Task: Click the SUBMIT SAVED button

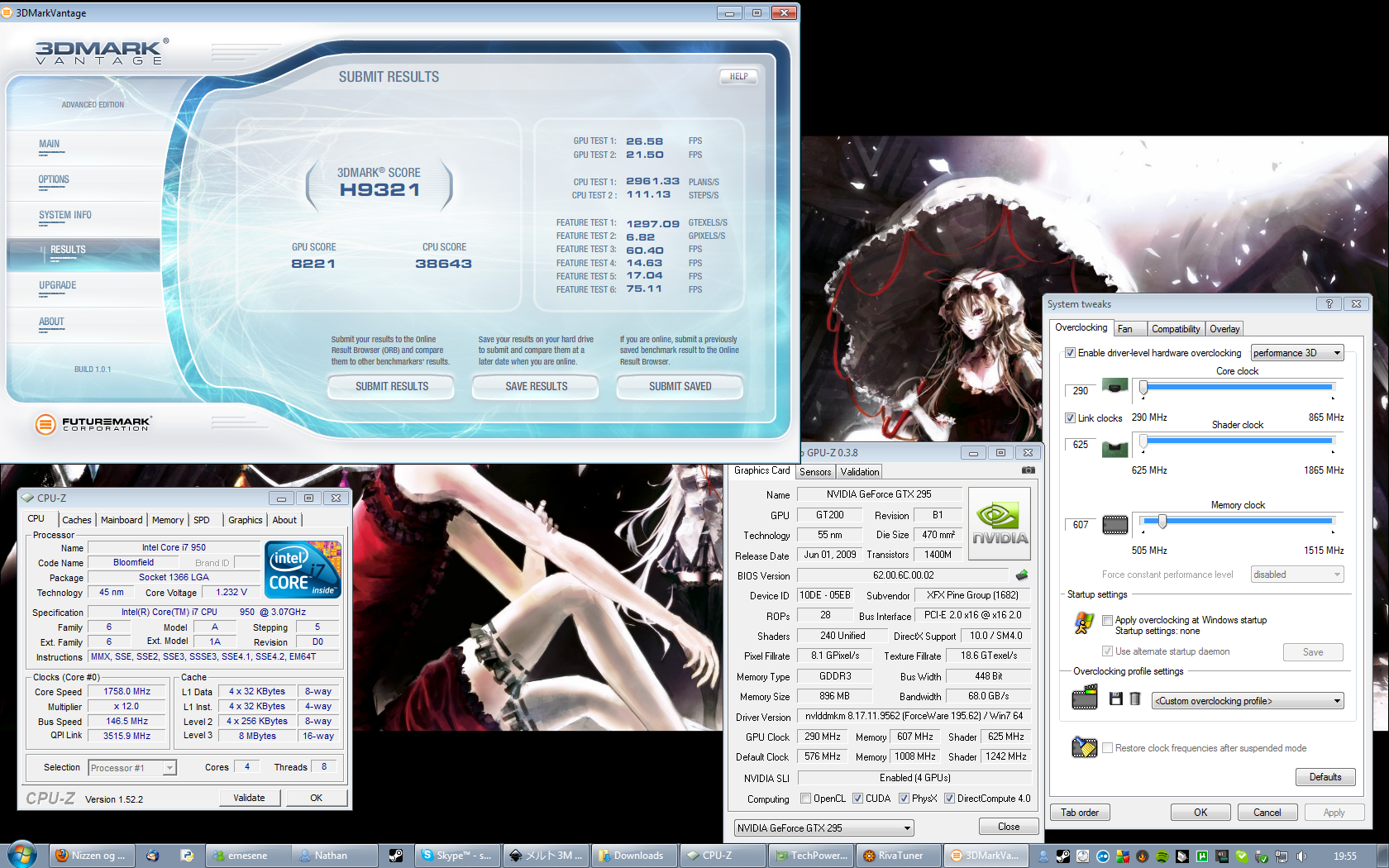Action: 680,386
